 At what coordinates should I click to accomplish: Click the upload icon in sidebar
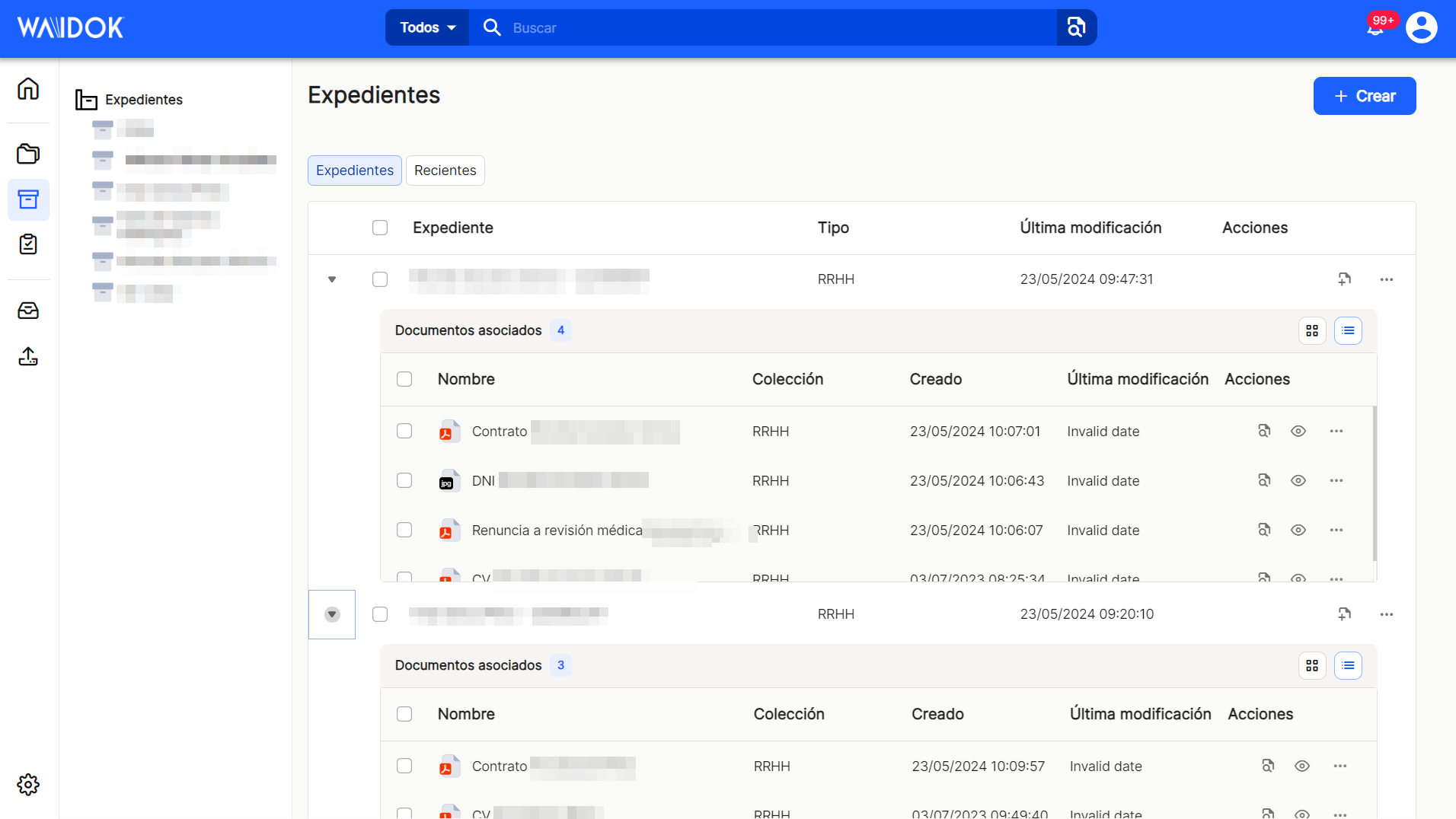[28, 356]
